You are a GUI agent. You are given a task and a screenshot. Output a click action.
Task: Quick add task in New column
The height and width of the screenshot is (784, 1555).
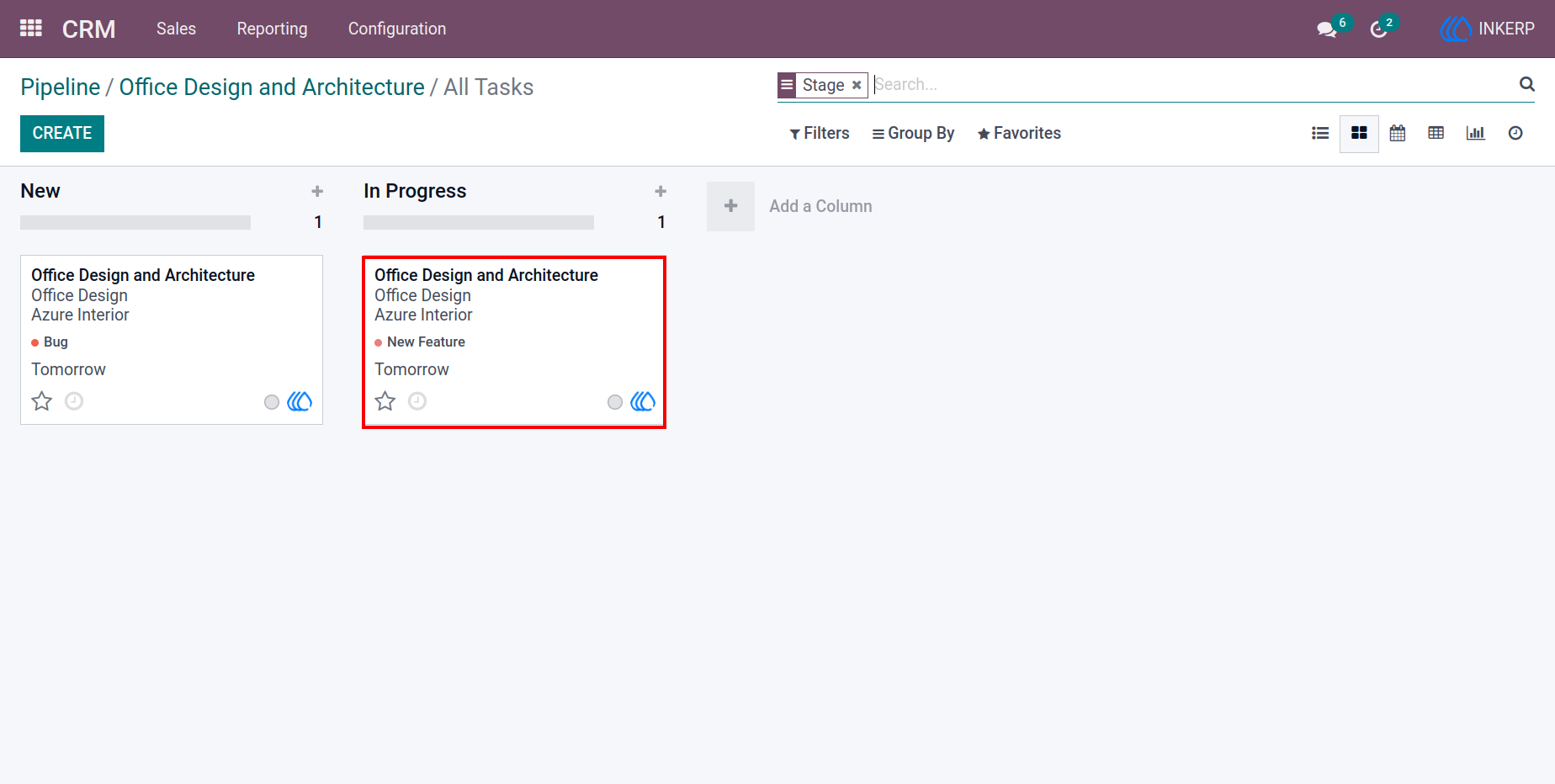(x=317, y=192)
